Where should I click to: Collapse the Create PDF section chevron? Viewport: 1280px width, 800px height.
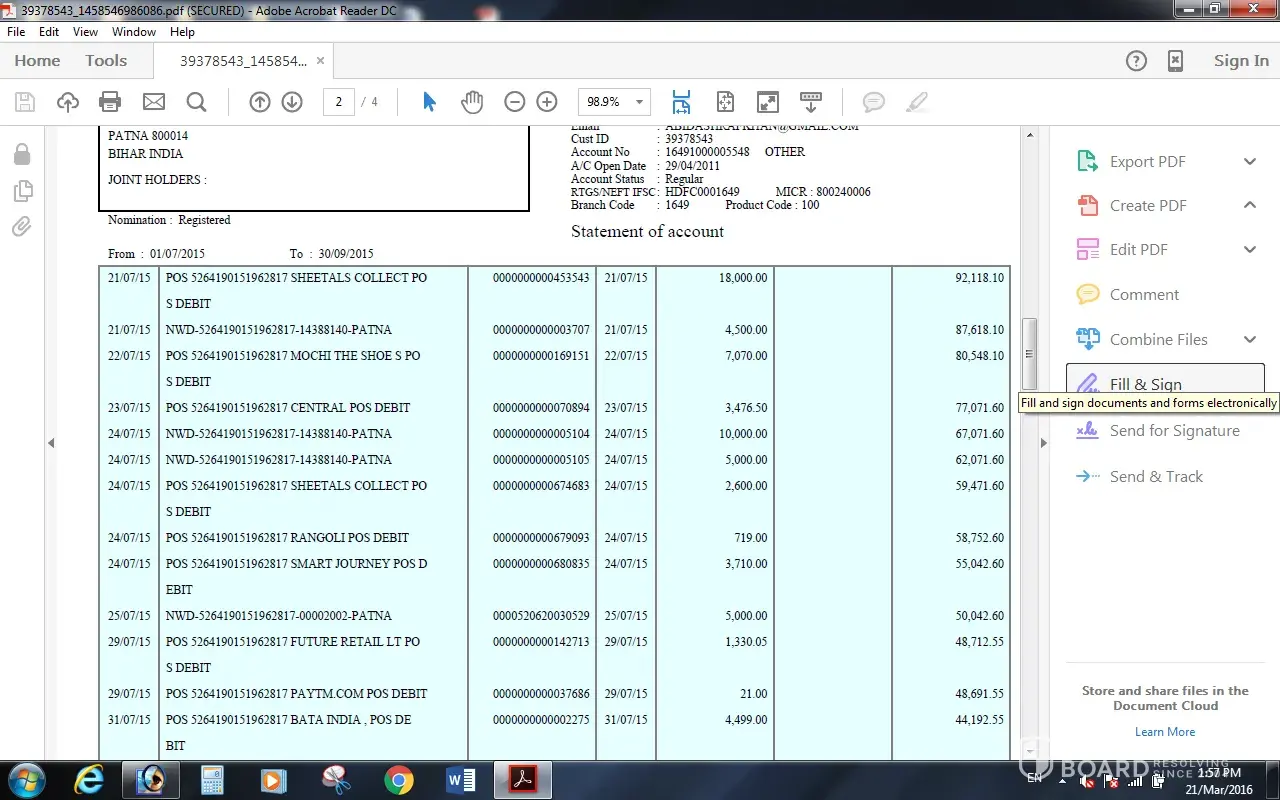[x=1250, y=205]
